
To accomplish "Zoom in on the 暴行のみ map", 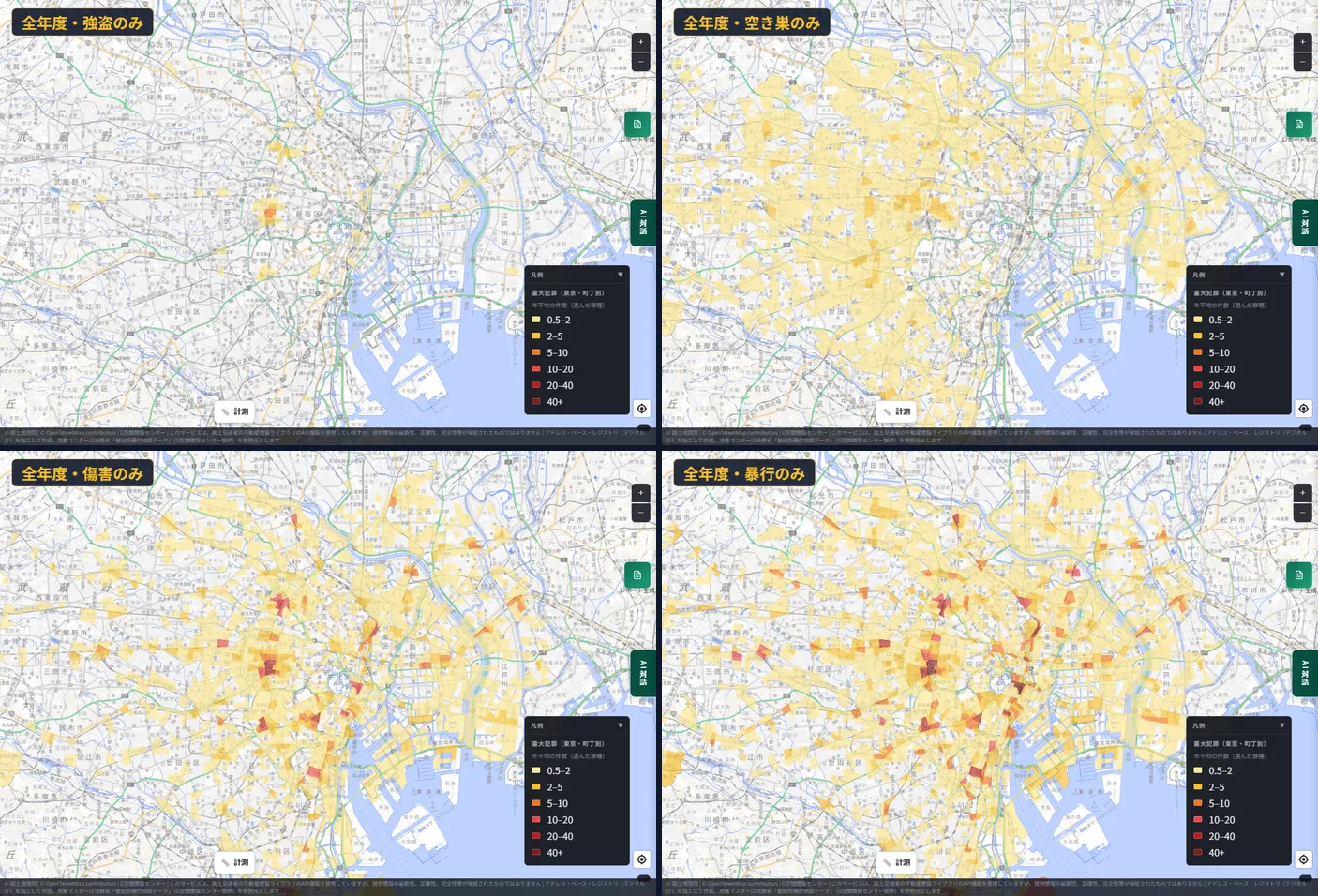I will pos(1302,493).
